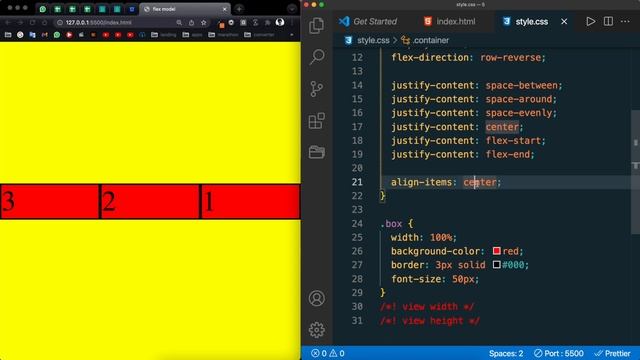Screen dimensions: 640x360
Task: Bookmark this page with the star
Action: 204,22
